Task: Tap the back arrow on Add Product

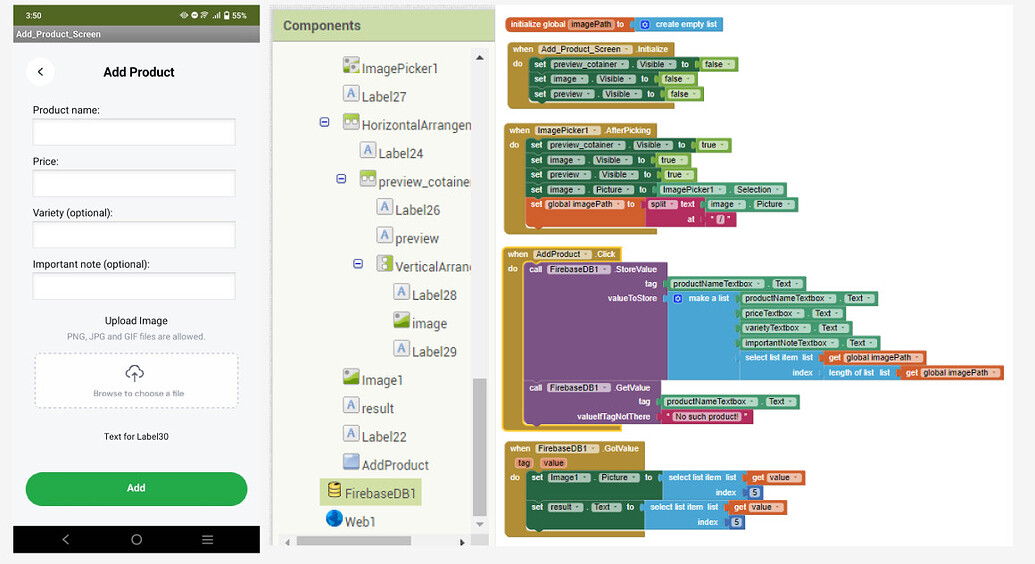Action: 40,72
